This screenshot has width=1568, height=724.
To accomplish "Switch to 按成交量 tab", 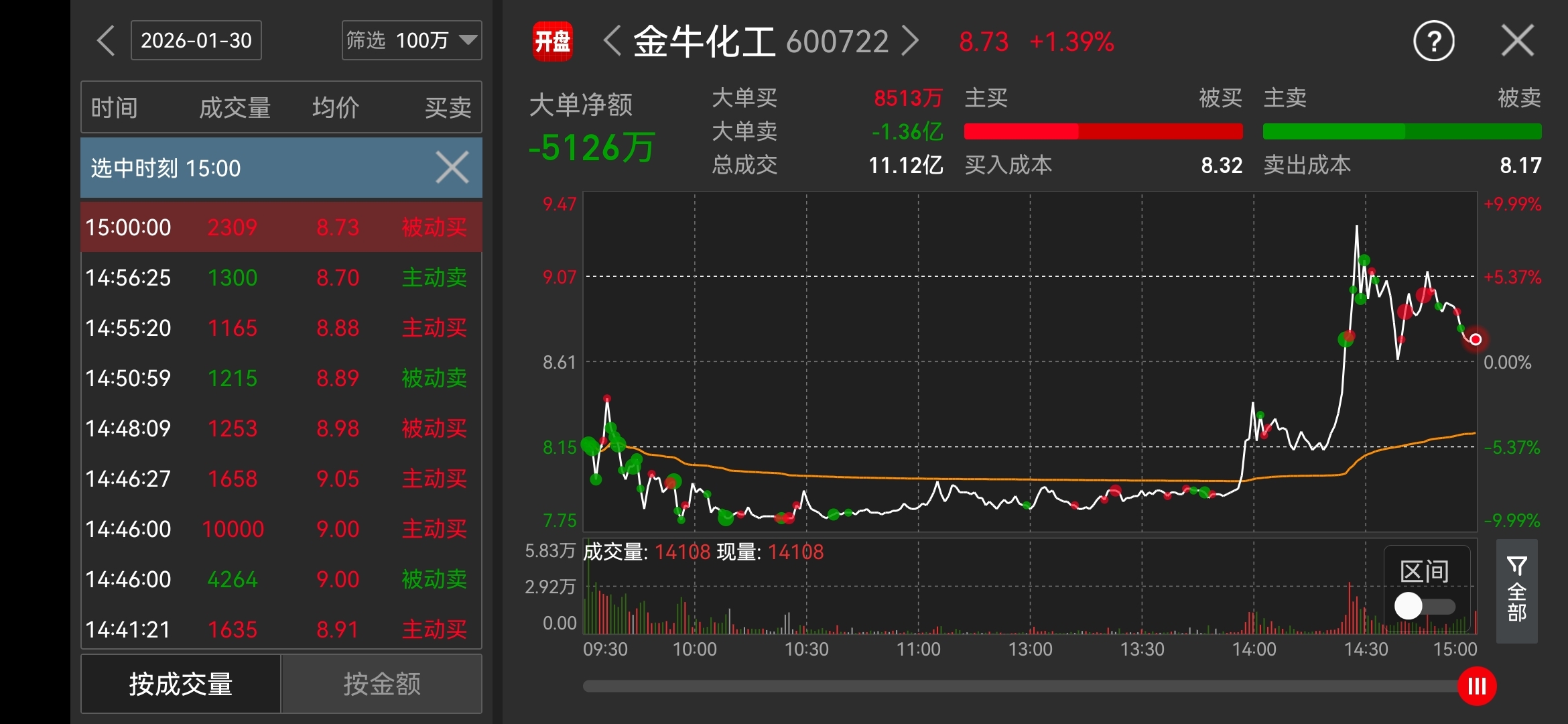I will [181, 684].
